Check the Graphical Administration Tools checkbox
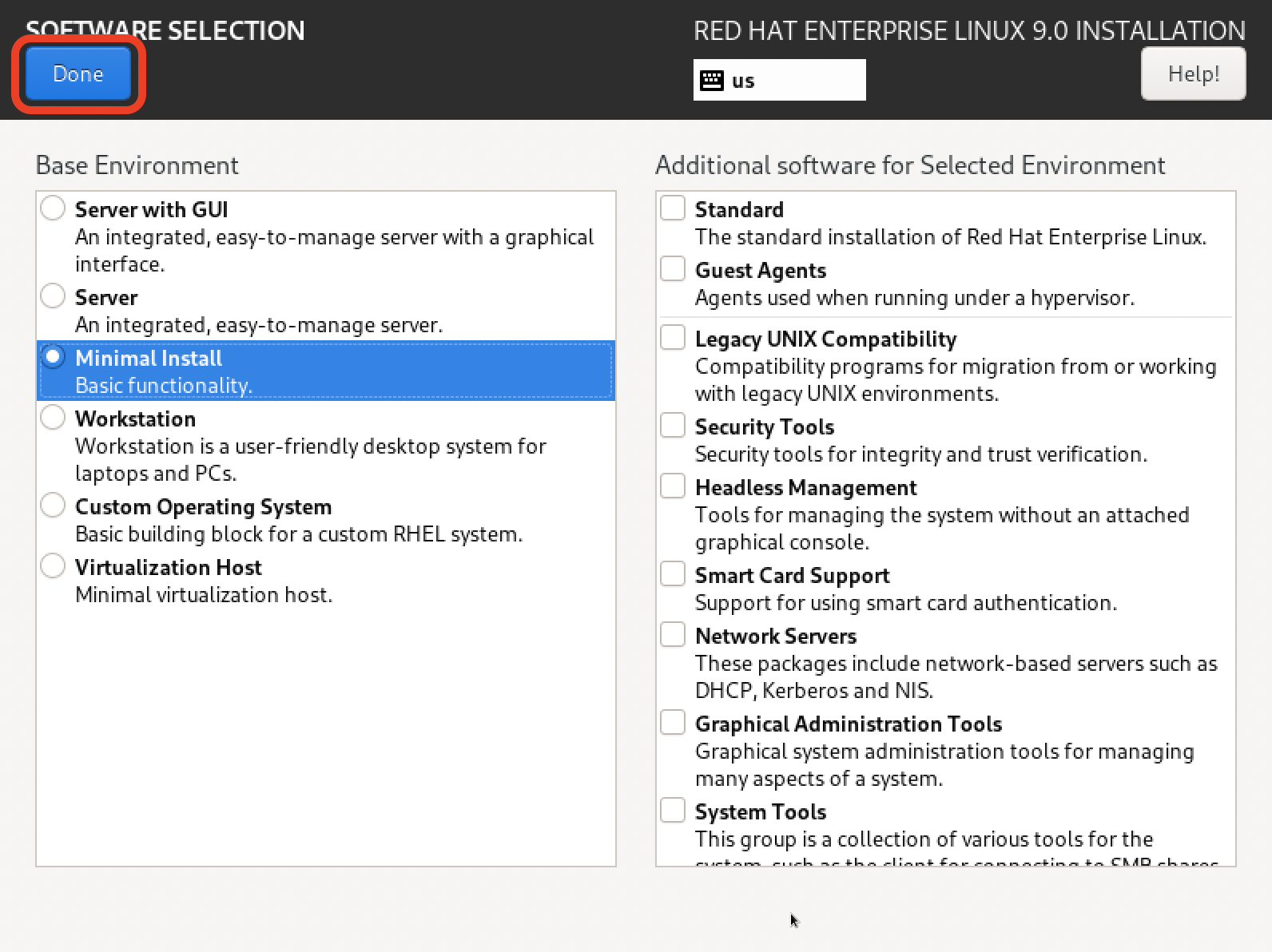 point(673,723)
